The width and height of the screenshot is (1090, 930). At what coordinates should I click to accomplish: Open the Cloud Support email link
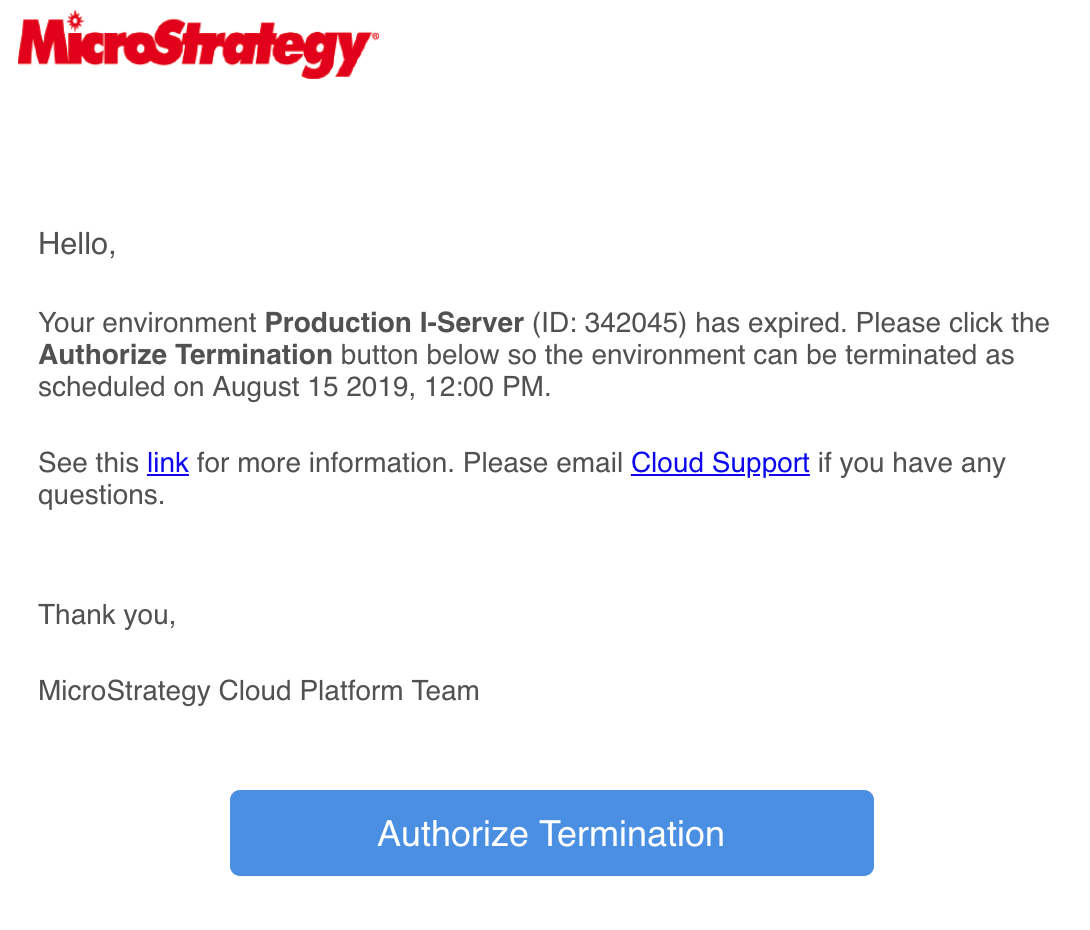[720, 463]
